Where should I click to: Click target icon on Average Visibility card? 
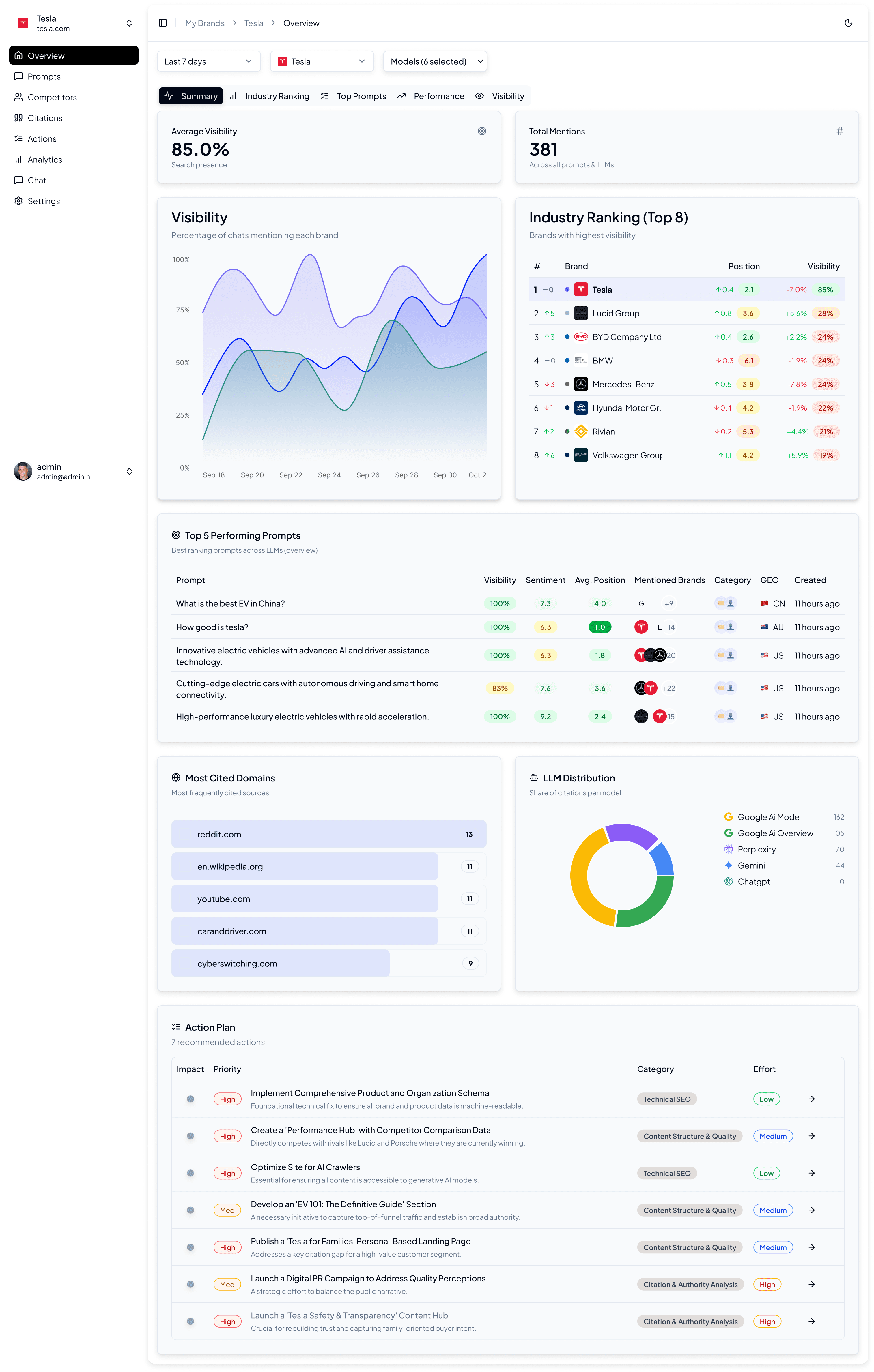[482, 131]
